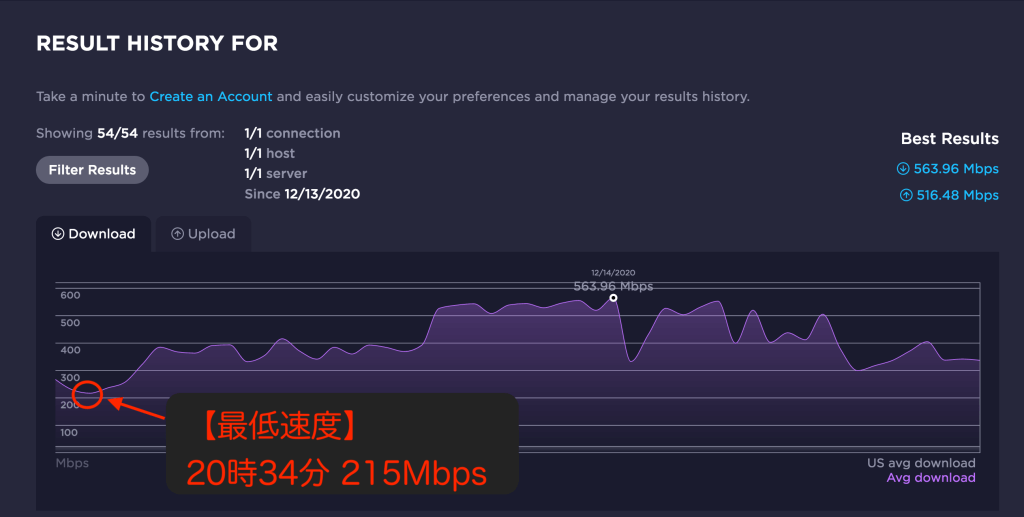
Task: Click the red circle marking lowest speed
Action: point(87,394)
